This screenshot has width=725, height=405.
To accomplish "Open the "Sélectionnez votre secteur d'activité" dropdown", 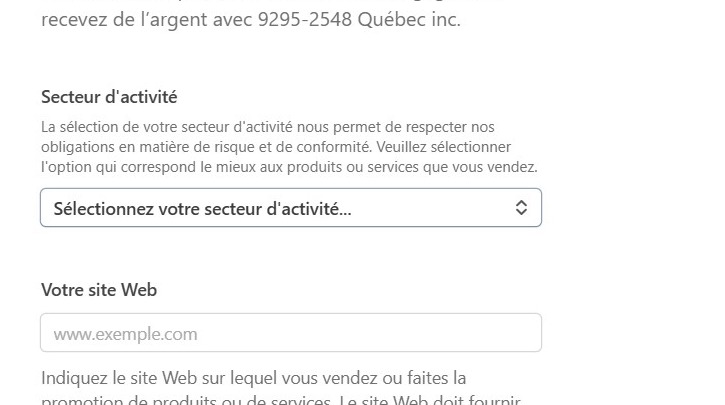I will (290, 208).
